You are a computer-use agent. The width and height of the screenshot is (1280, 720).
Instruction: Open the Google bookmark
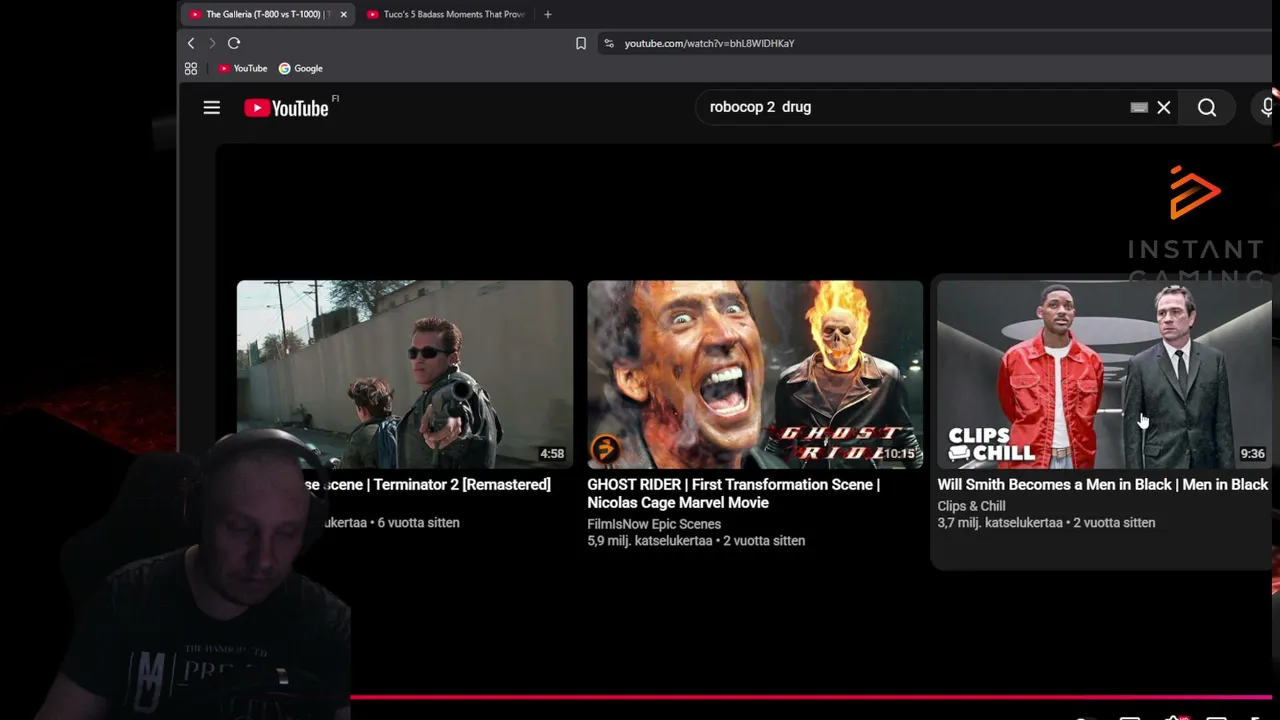point(301,69)
